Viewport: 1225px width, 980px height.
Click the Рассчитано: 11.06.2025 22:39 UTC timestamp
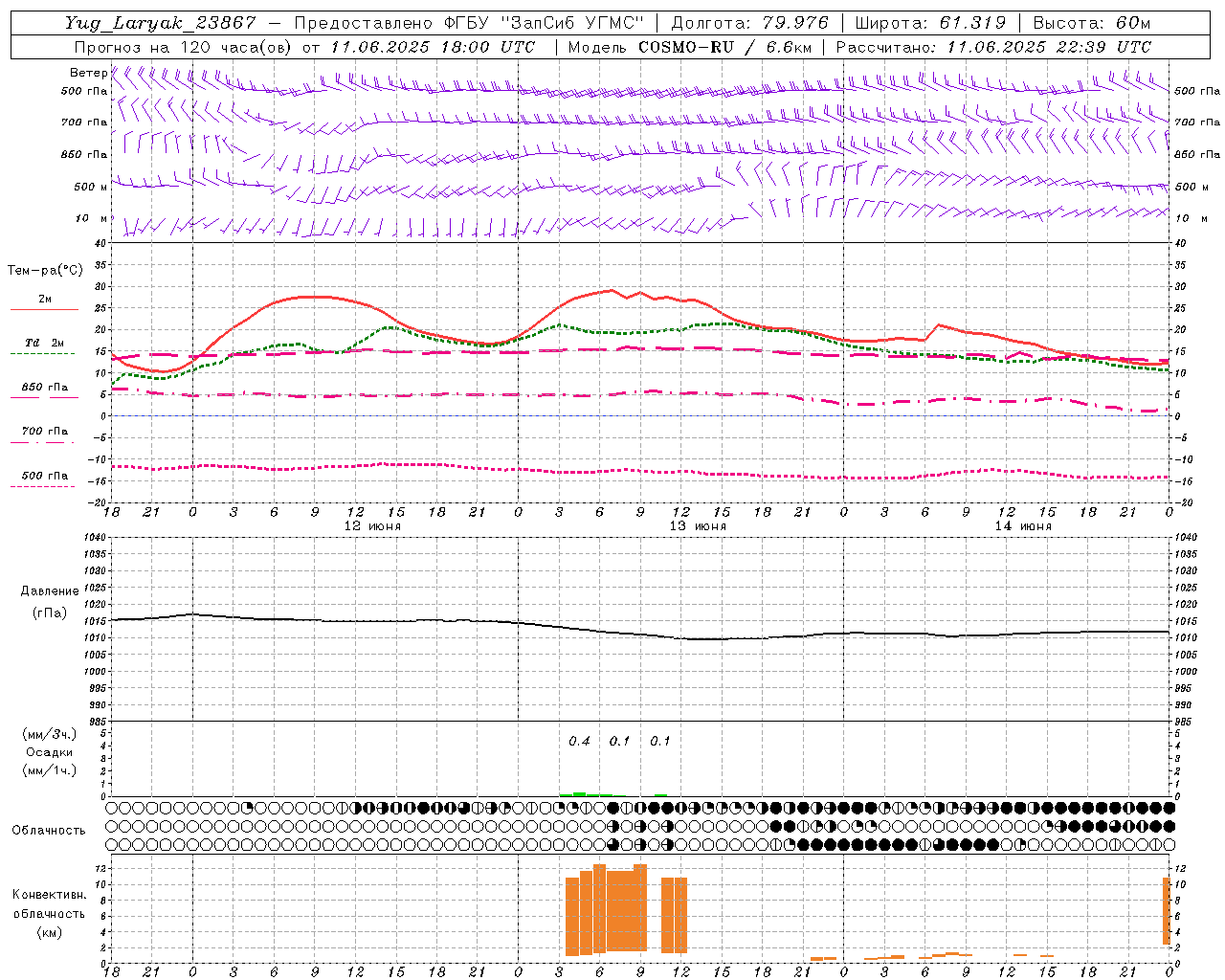(993, 47)
